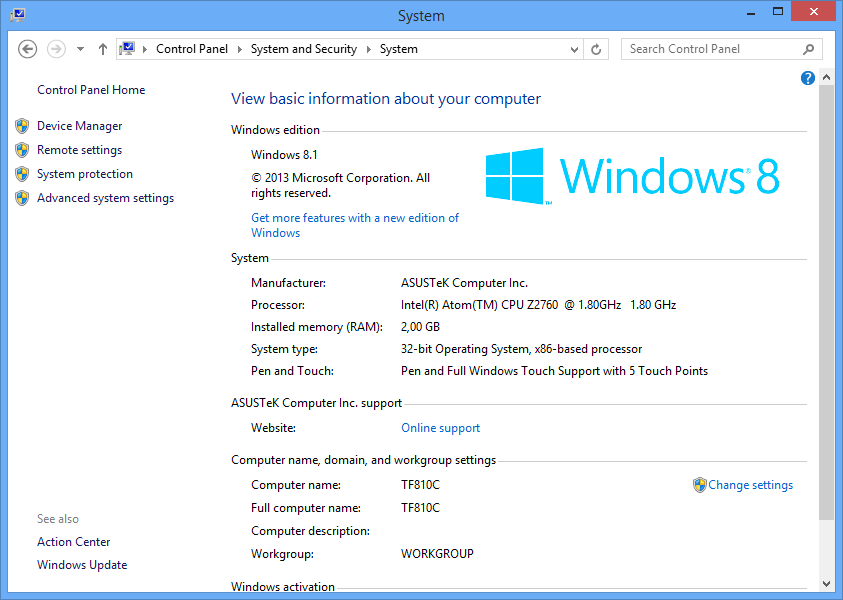Expand chevron before Control Panel breadcrumb
The height and width of the screenshot is (600, 843).
pos(145,49)
